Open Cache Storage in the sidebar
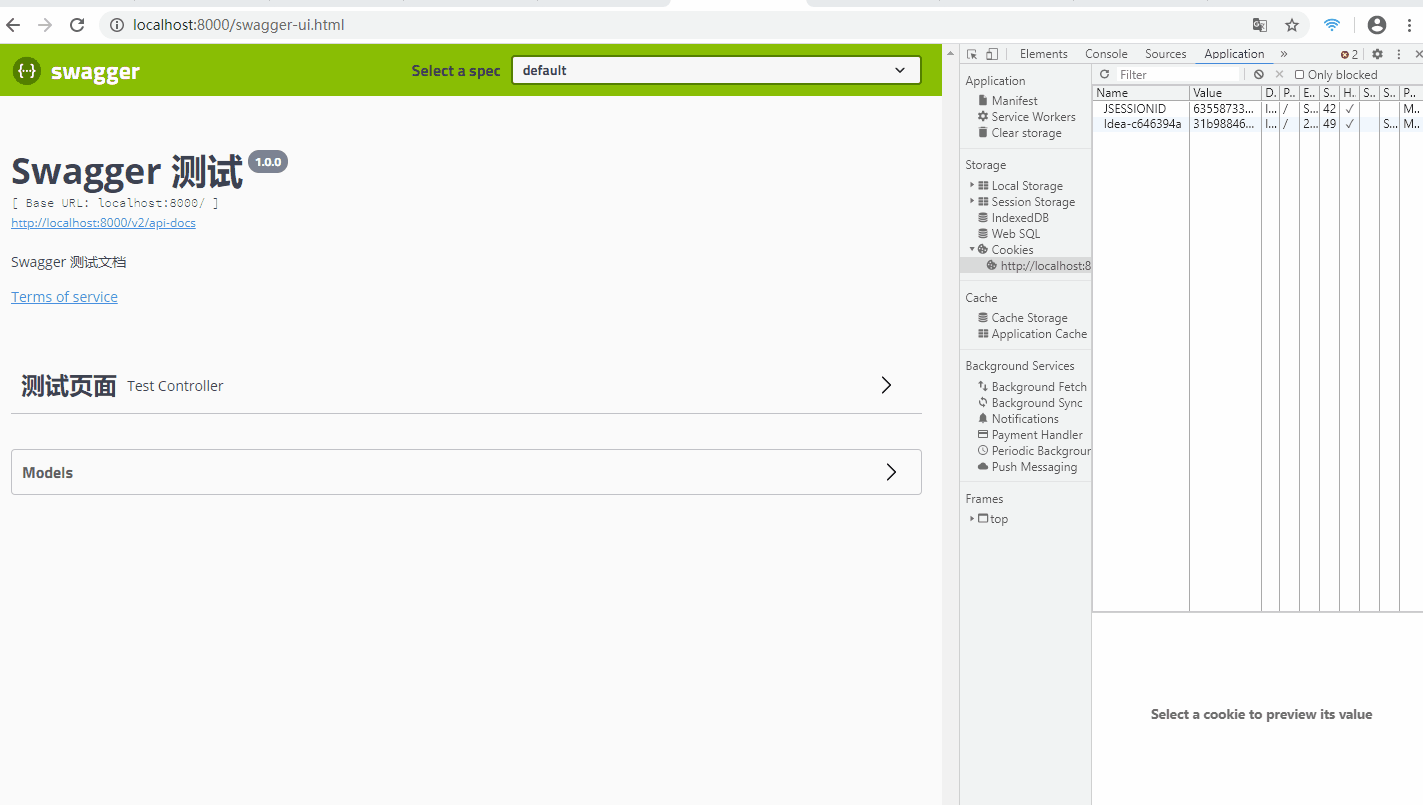The image size is (1423, 805). tap(1023, 318)
